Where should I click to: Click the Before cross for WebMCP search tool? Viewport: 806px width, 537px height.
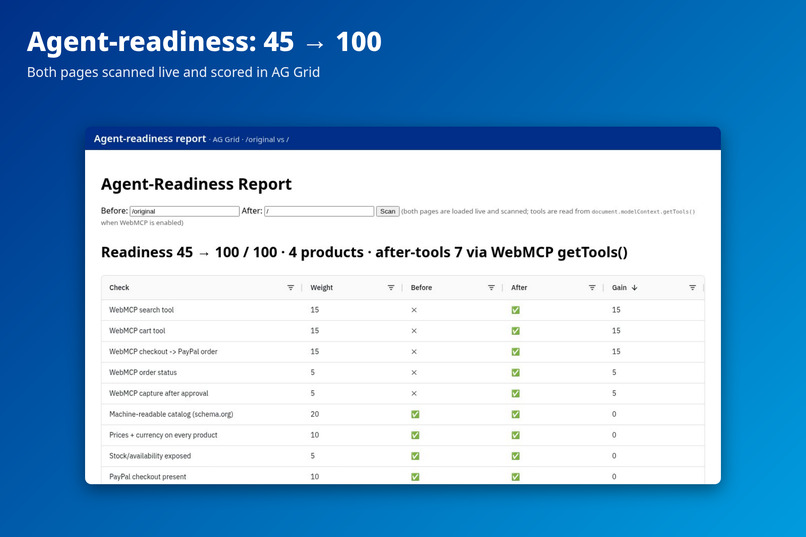414,310
